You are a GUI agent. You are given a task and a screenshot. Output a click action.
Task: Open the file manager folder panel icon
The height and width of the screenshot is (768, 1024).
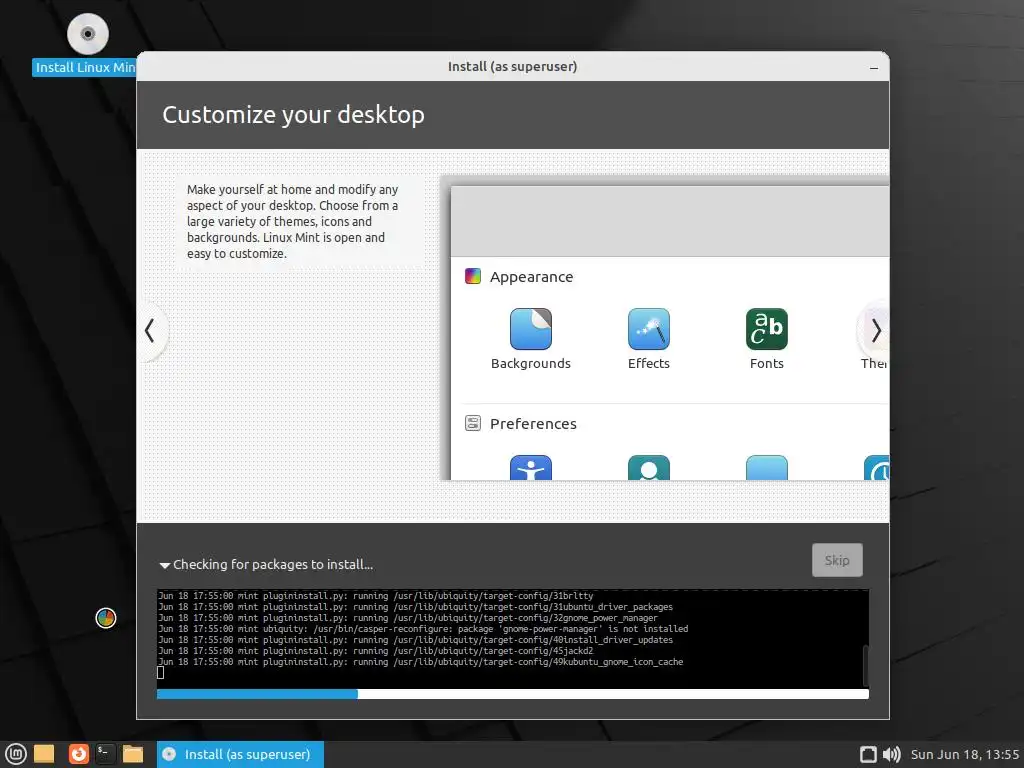click(133, 754)
